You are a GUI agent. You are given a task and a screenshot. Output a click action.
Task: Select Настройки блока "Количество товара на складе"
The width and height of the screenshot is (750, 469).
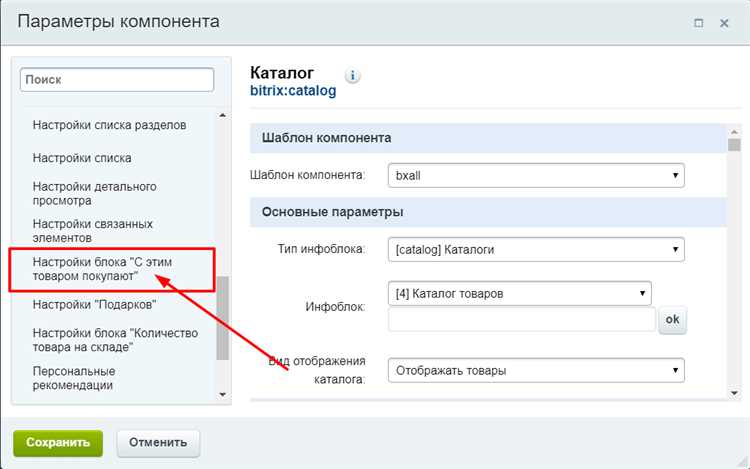point(115,340)
